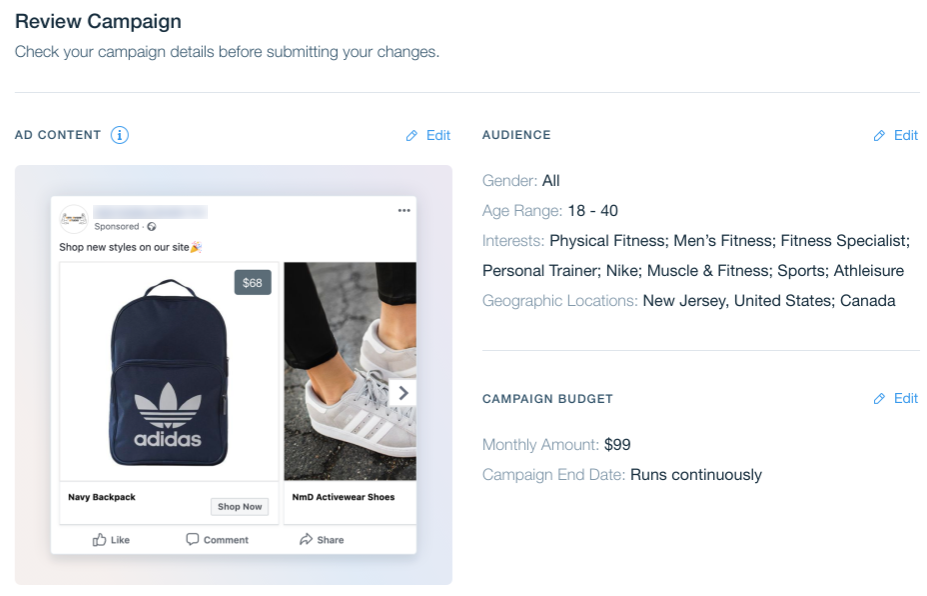This screenshot has width=927, height=596.
Task: Click pencil icon beside Campaign Budget Edit
Action: 879,399
